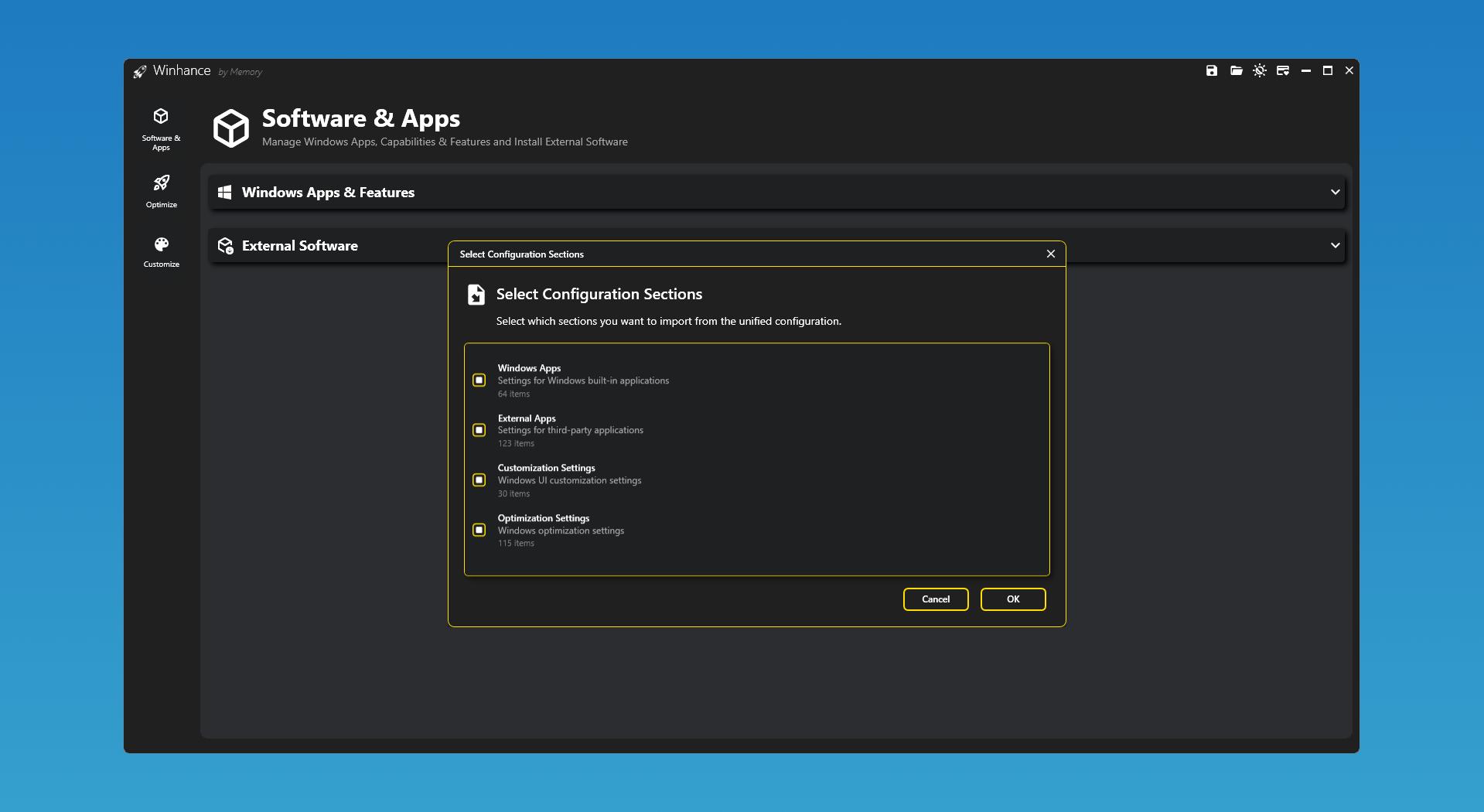Image resolution: width=1484 pixels, height=812 pixels.
Task: Expand the External Software chevron
Action: pyautogui.click(x=1335, y=245)
